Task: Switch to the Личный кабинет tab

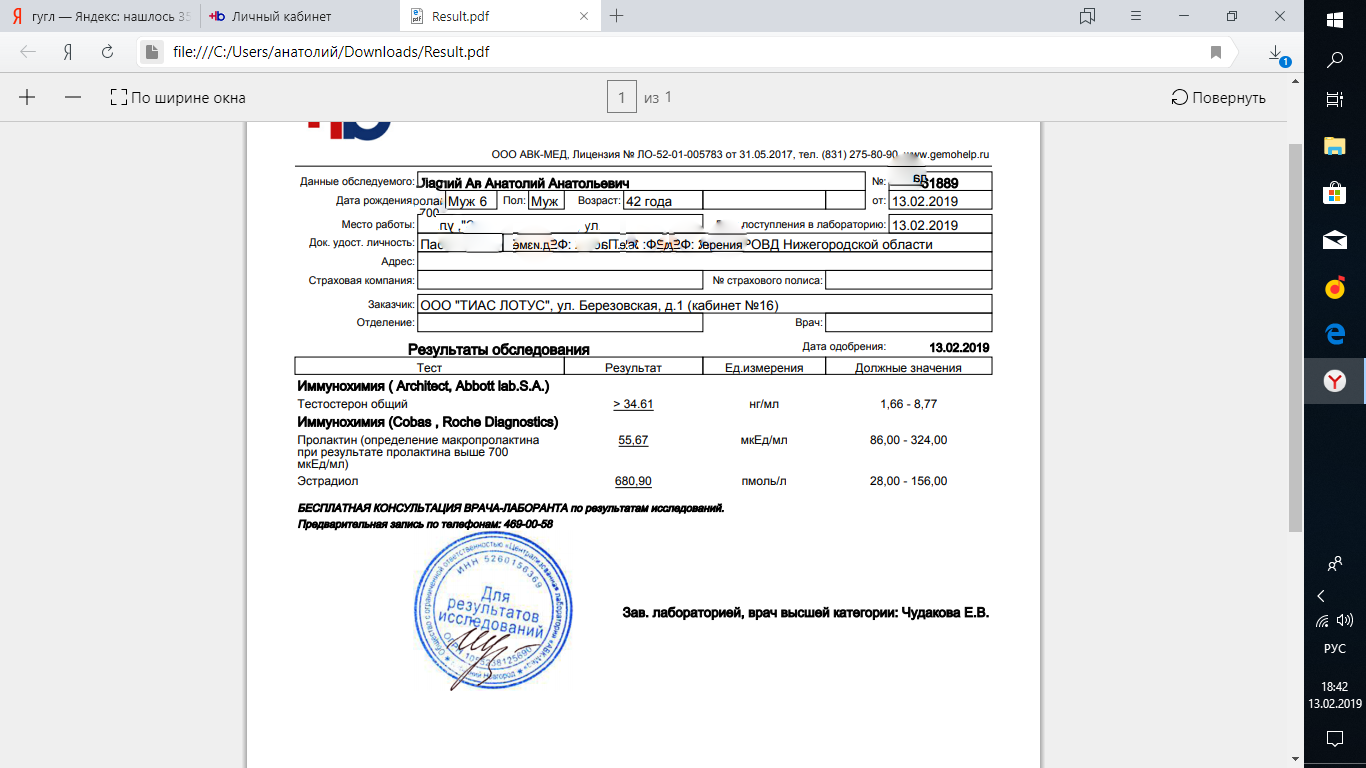Action: [280, 16]
